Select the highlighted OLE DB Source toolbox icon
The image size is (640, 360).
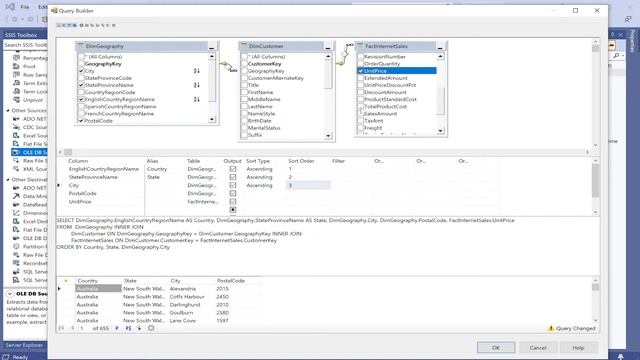[16, 152]
